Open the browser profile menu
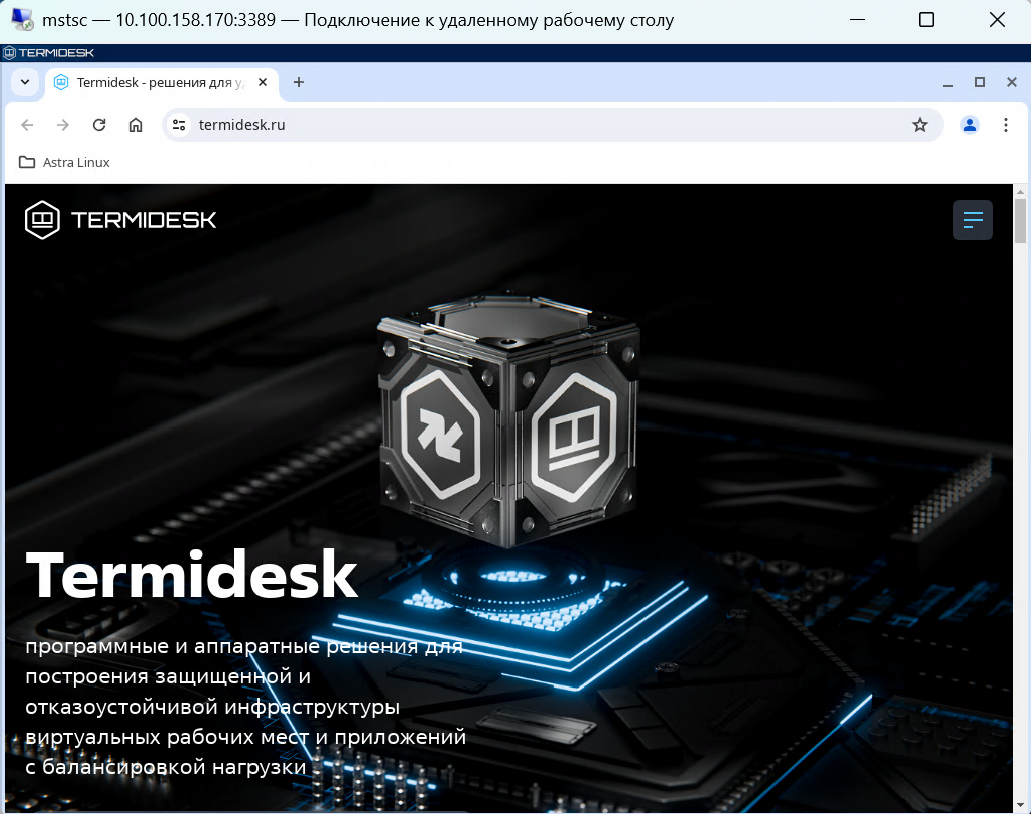Screen dimensions: 1031x814 pos(970,125)
